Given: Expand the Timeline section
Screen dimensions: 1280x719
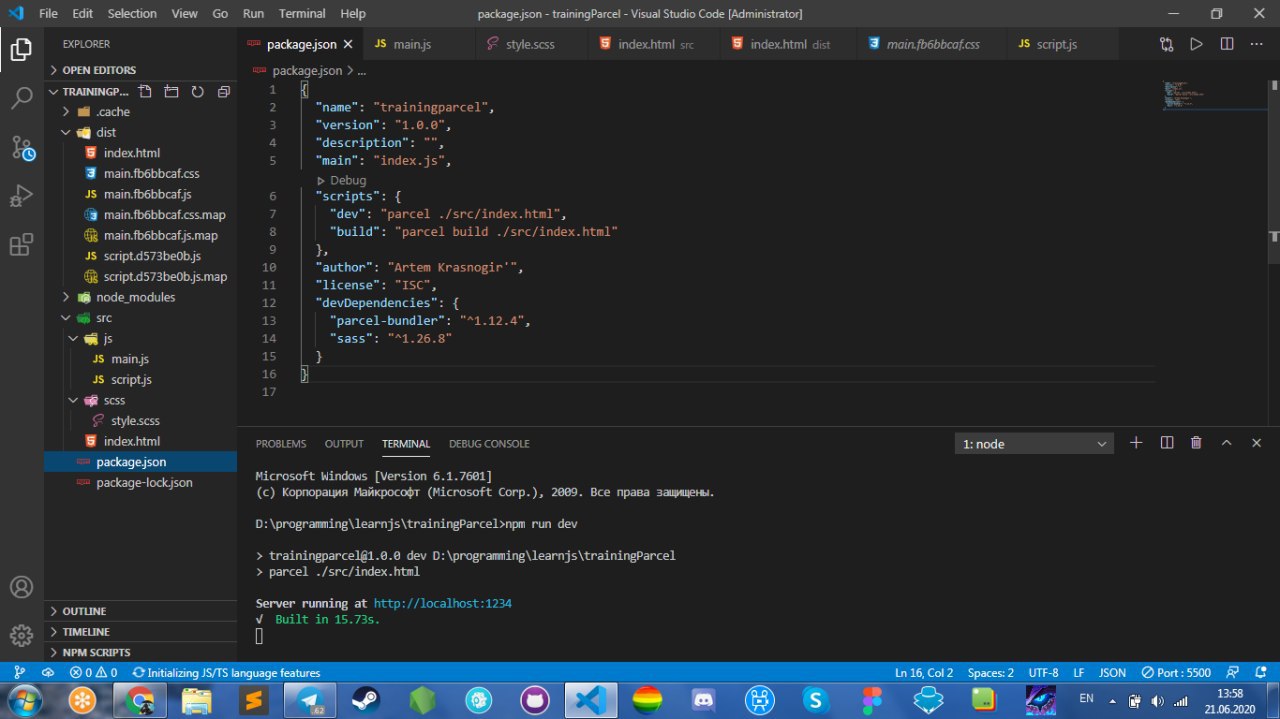Looking at the screenshot, I should pyautogui.click(x=140, y=632).
